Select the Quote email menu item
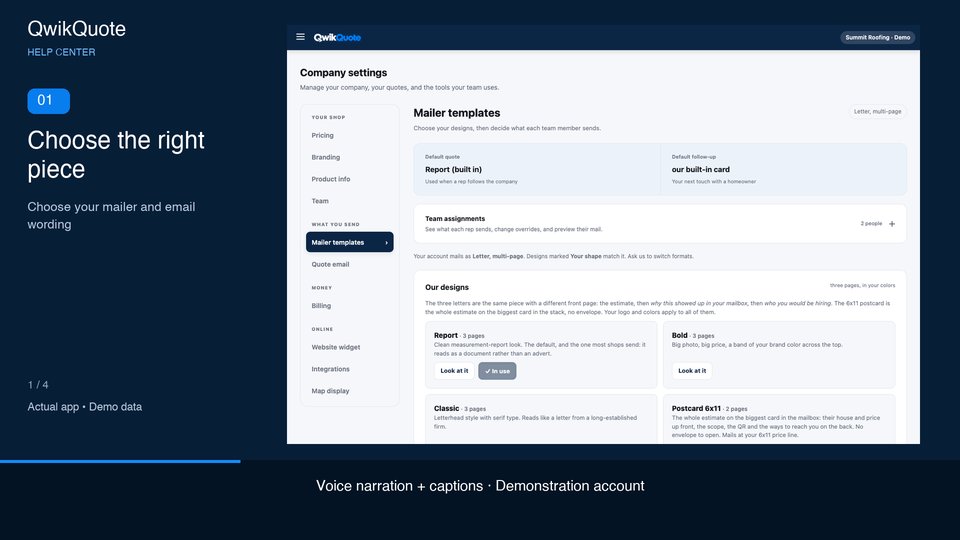 tap(330, 264)
